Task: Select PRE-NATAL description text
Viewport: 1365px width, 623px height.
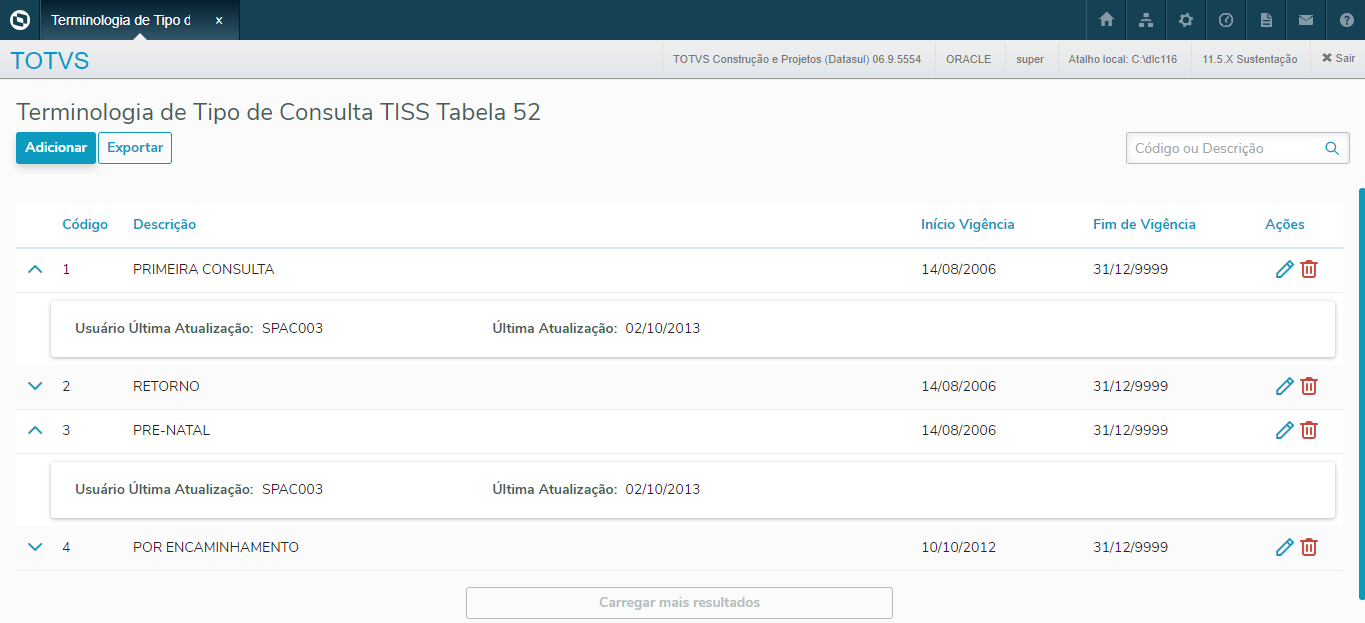Action: 171,430
